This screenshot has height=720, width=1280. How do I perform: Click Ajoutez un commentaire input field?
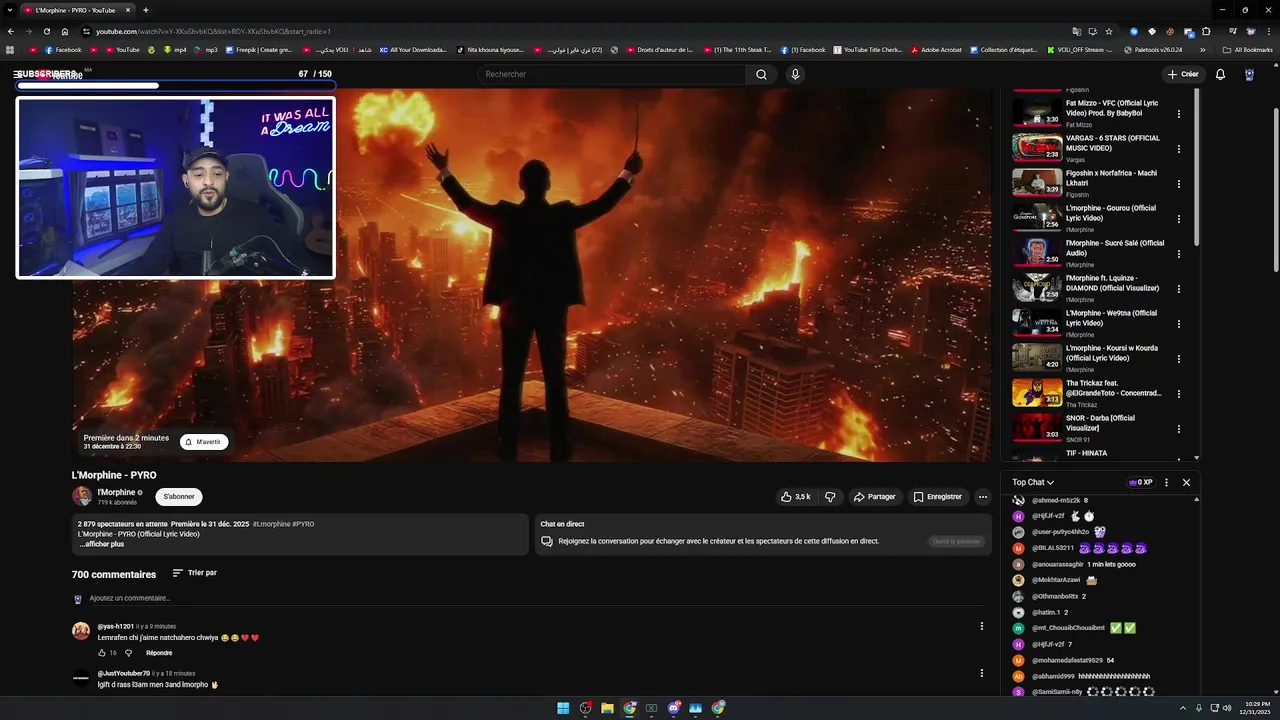click(536, 598)
